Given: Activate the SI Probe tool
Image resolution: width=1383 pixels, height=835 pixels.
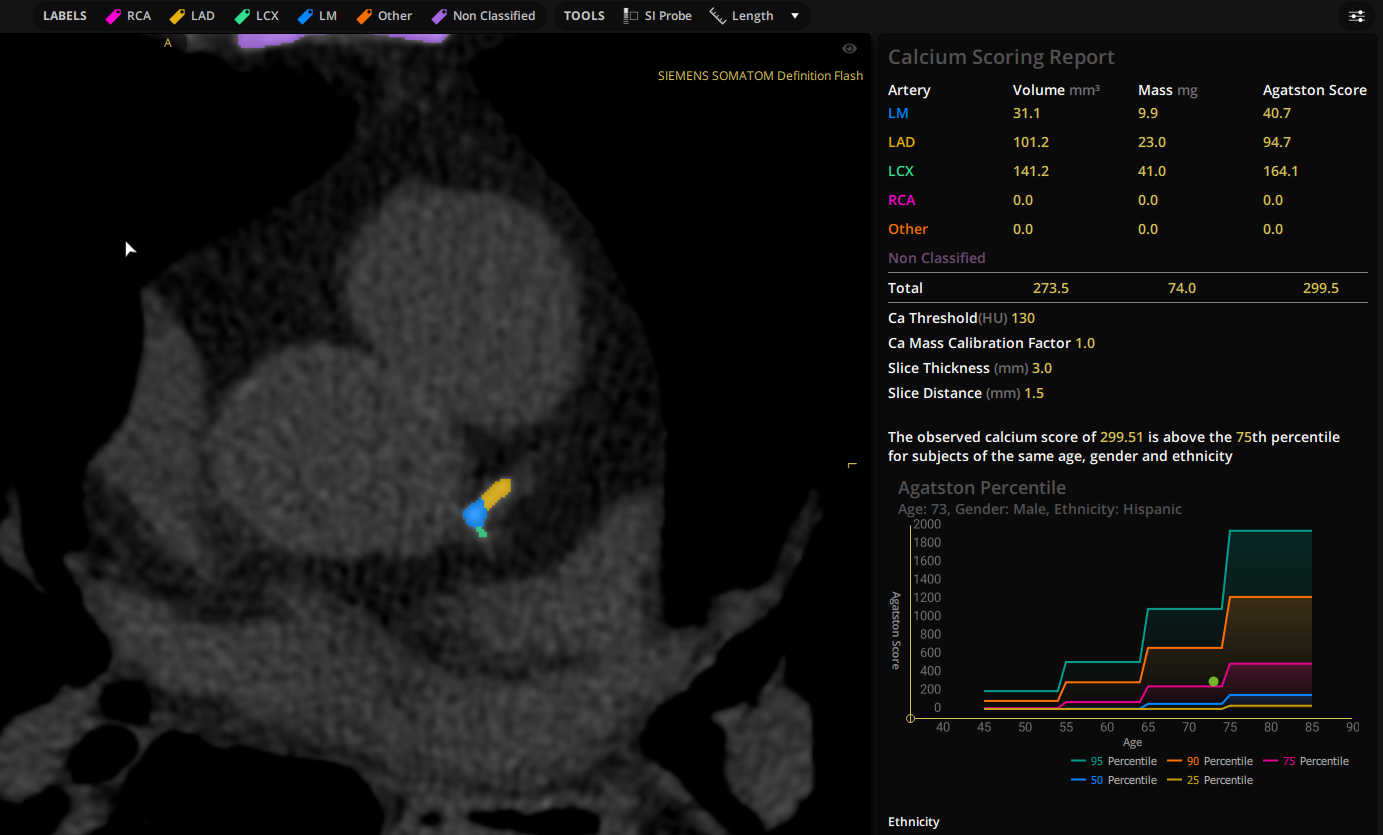Looking at the screenshot, I should [x=657, y=15].
